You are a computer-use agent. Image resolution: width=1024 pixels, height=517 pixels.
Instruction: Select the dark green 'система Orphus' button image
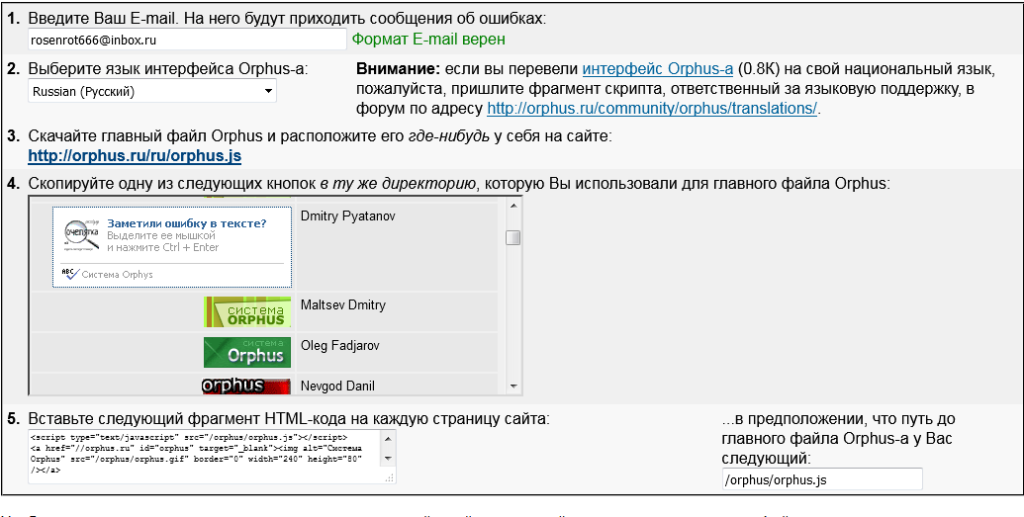tap(247, 352)
